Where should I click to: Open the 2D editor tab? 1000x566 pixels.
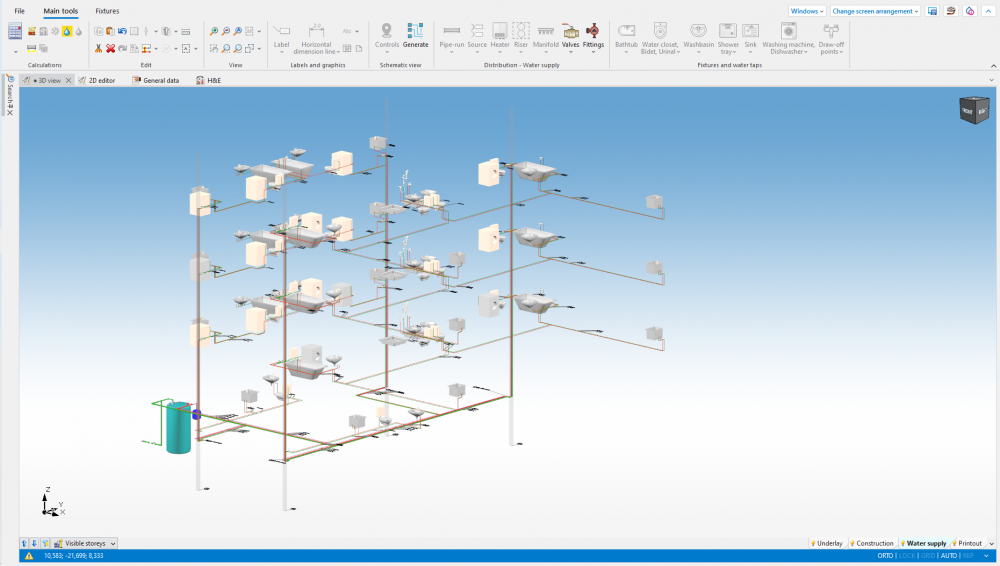click(100, 80)
